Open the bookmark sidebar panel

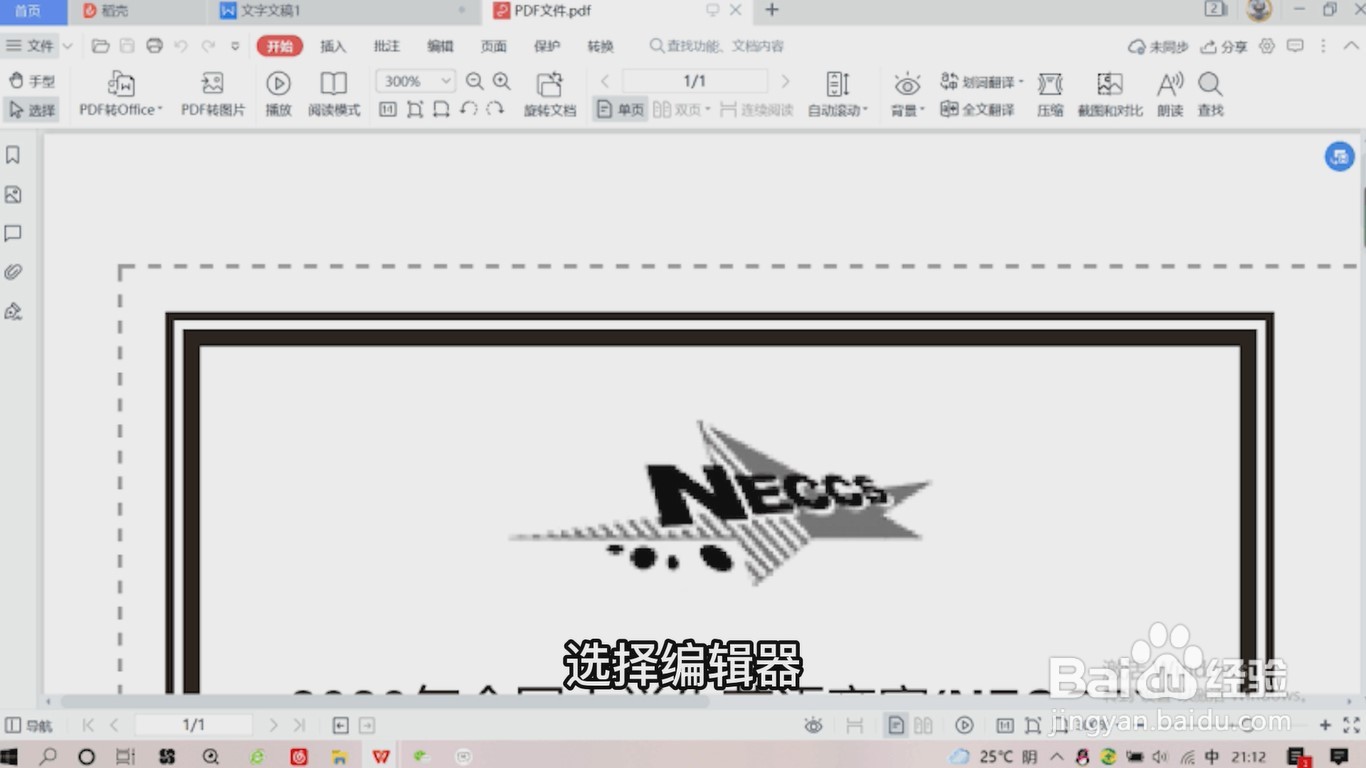coord(13,155)
